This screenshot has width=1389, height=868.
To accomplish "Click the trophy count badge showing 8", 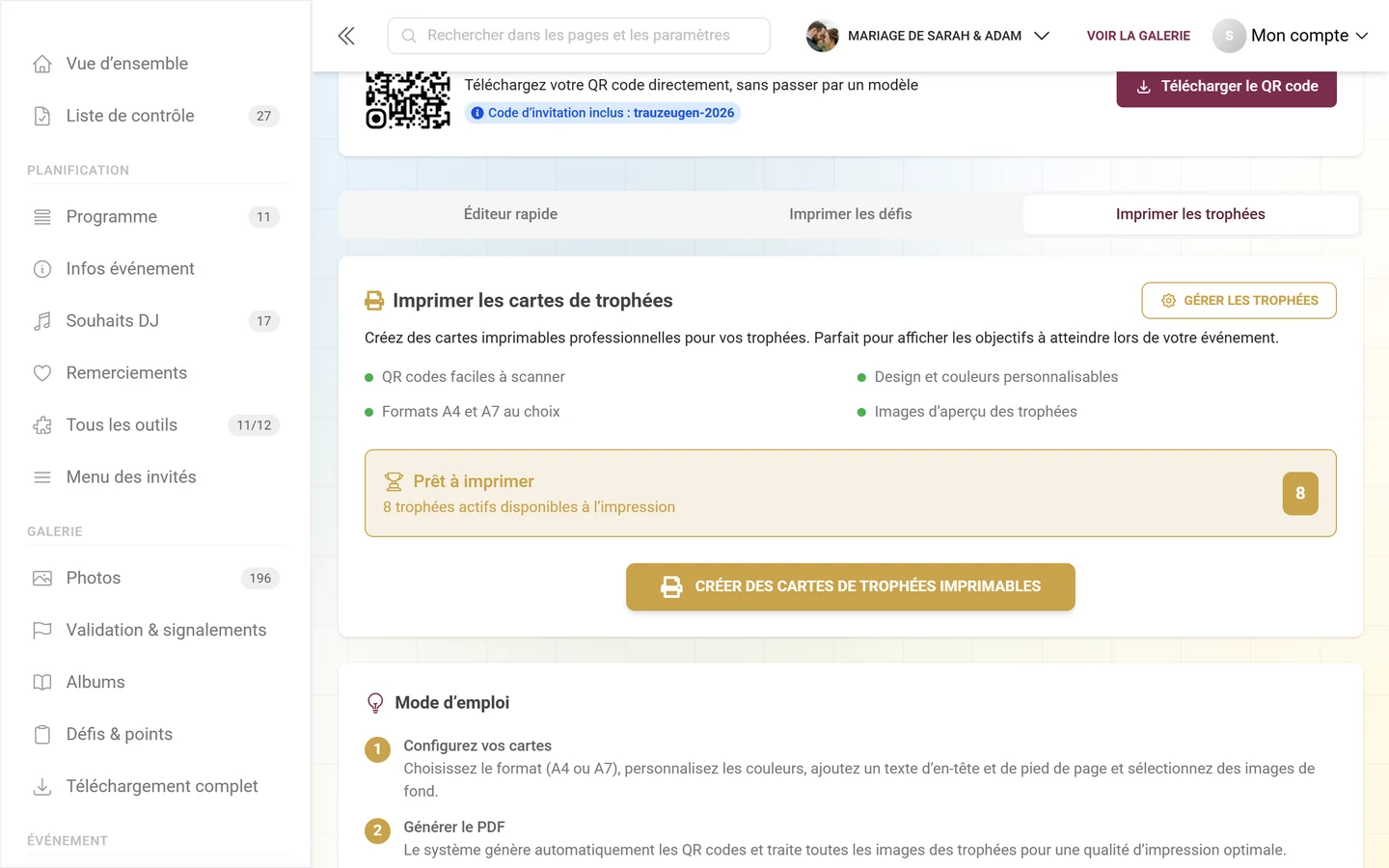I will pos(1300,494).
